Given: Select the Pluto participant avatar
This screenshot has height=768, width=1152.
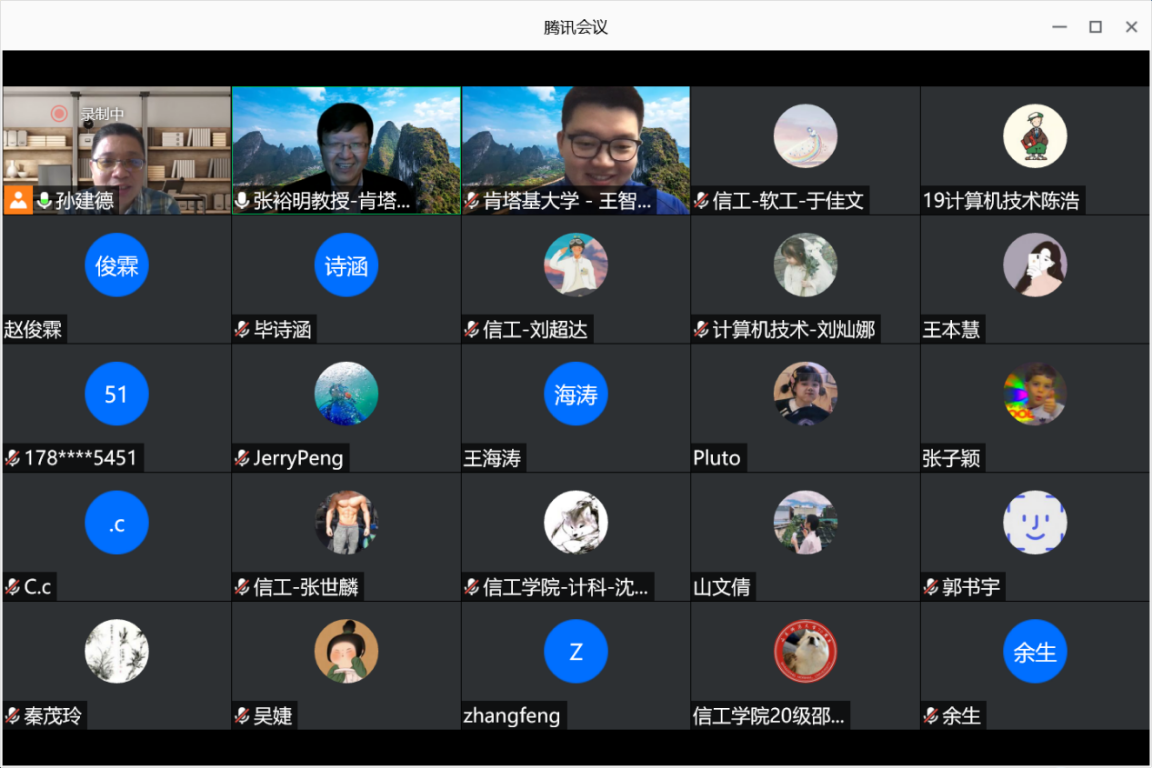Looking at the screenshot, I should (x=805, y=394).
